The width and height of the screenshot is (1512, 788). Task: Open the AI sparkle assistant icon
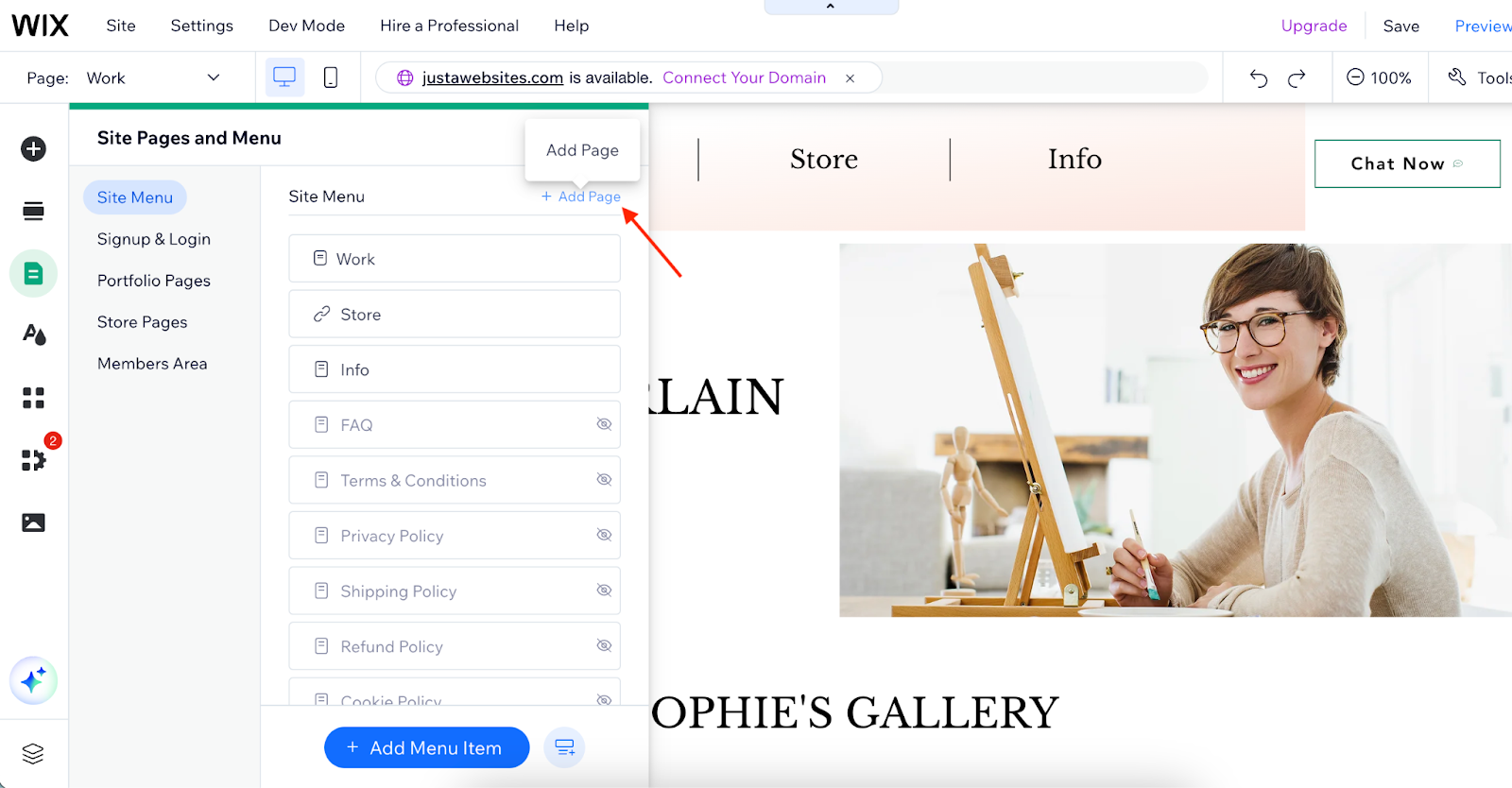coord(33,680)
